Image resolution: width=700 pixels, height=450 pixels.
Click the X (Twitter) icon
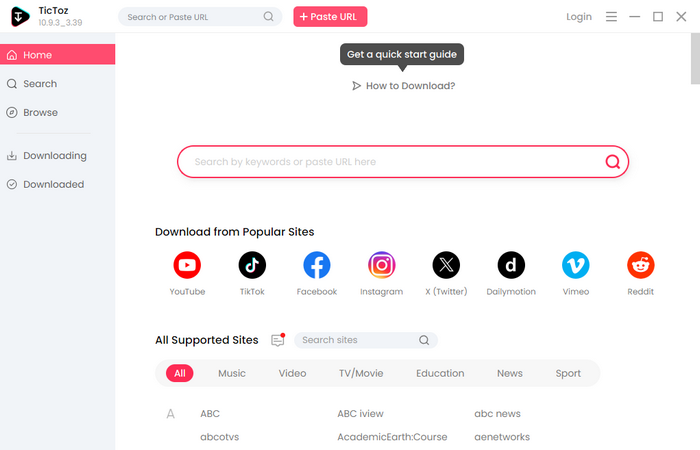446,265
